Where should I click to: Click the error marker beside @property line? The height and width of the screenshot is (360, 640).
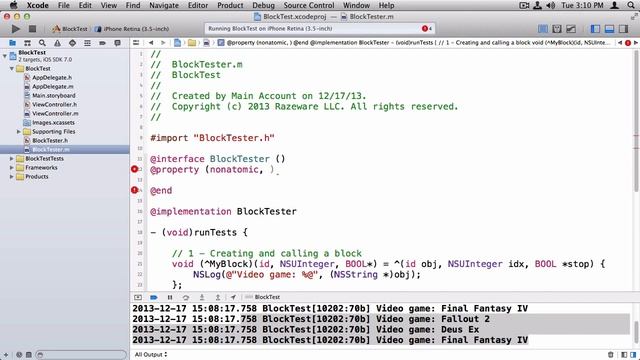click(x=134, y=169)
